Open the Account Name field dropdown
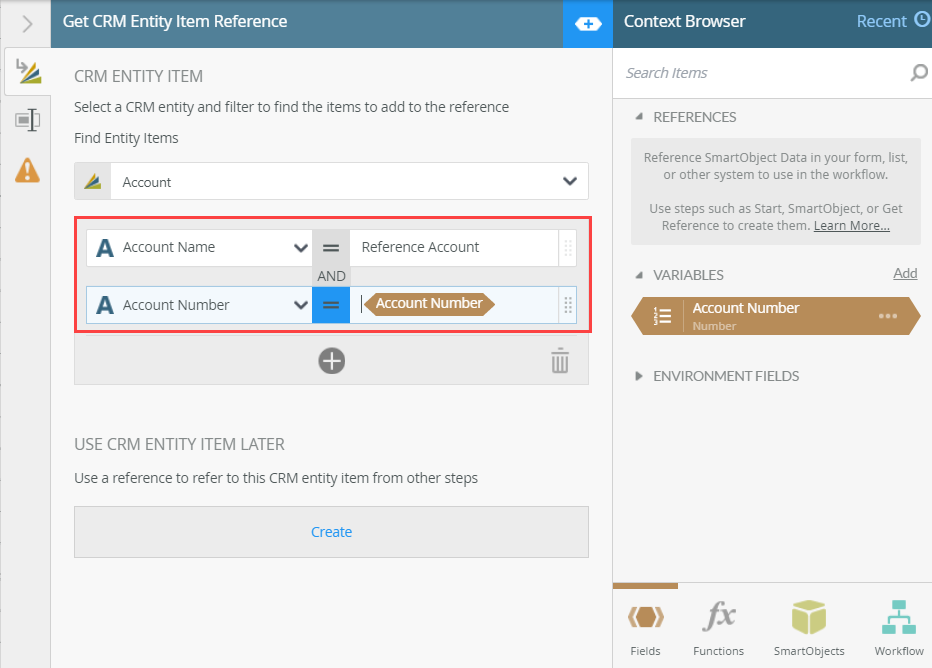 (x=300, y=248)
